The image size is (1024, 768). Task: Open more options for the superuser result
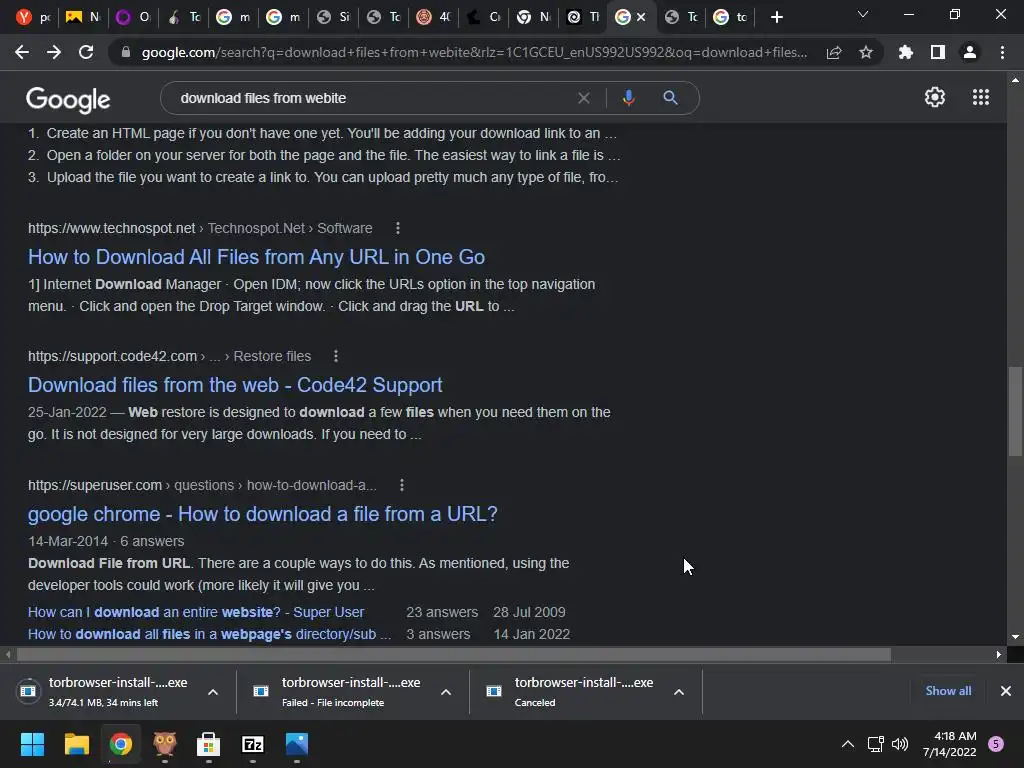[x=402, y=485]
